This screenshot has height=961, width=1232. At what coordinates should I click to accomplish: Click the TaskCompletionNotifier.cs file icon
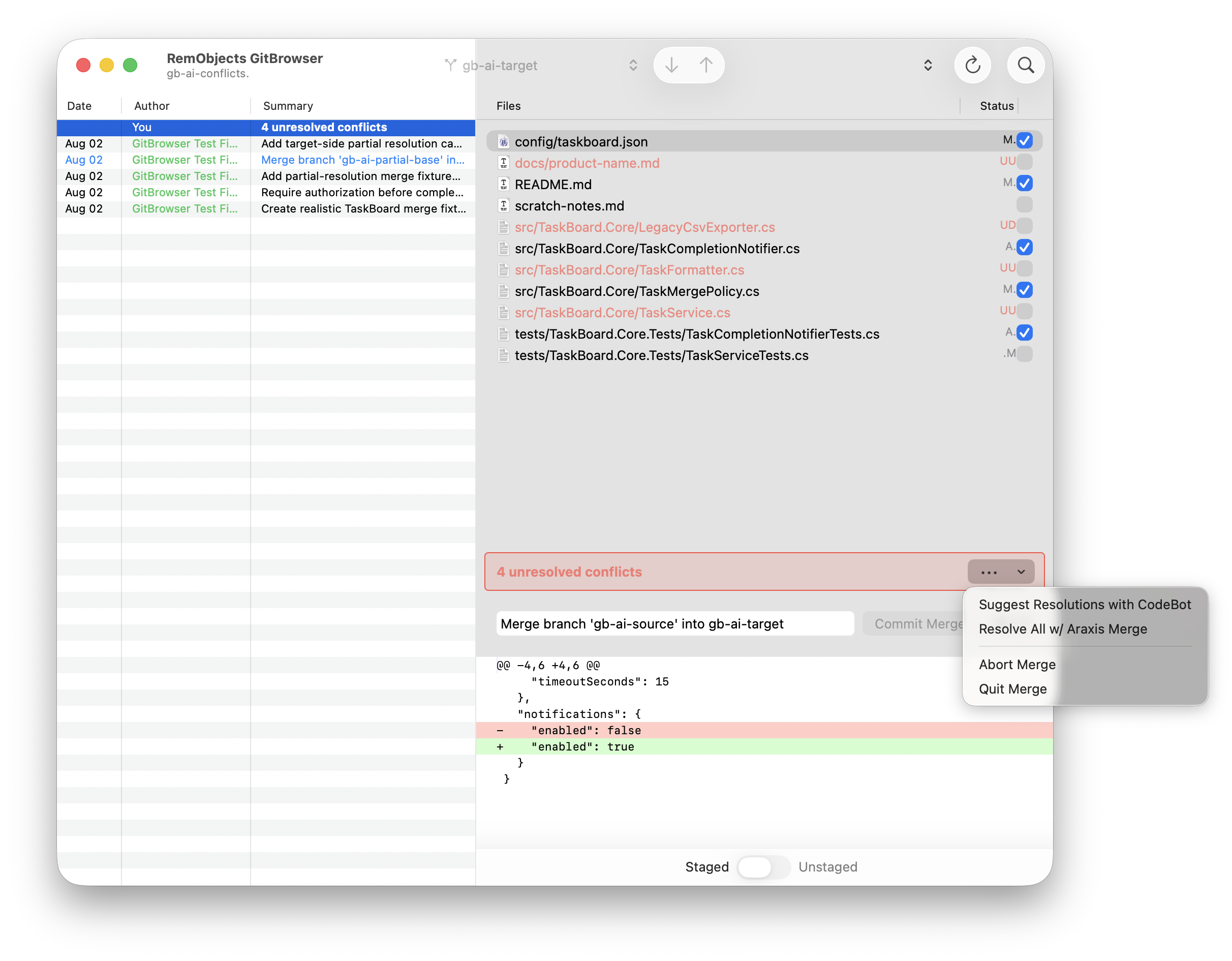click(504, 248)
